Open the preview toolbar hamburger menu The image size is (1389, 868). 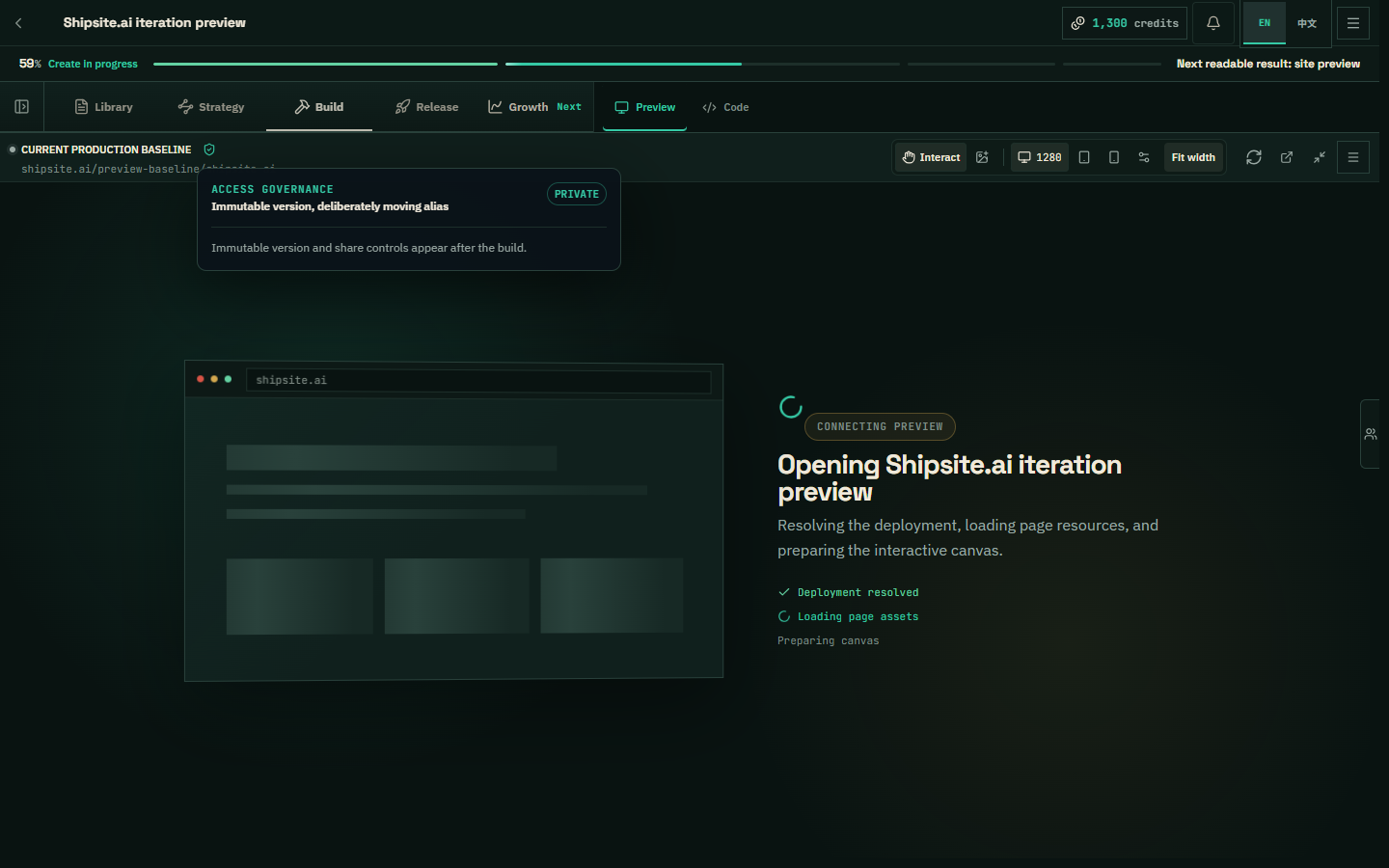point(1353,157)
